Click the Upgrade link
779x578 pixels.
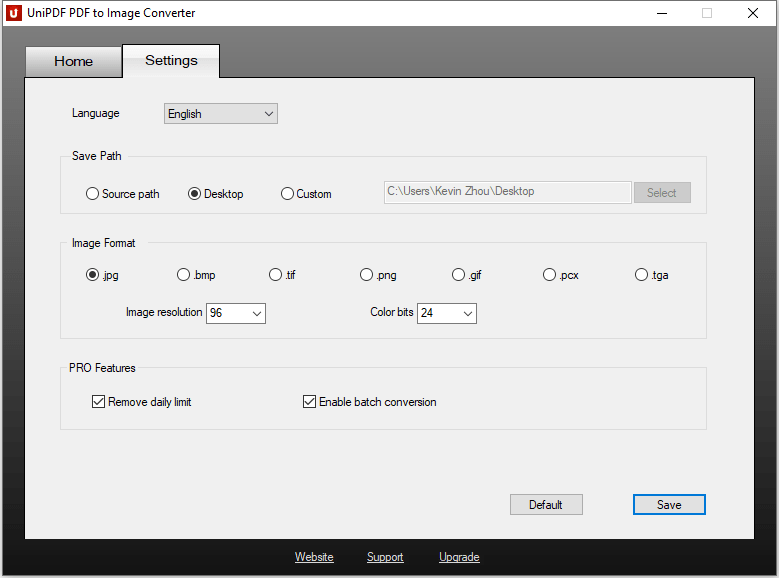tap(459, 557)
